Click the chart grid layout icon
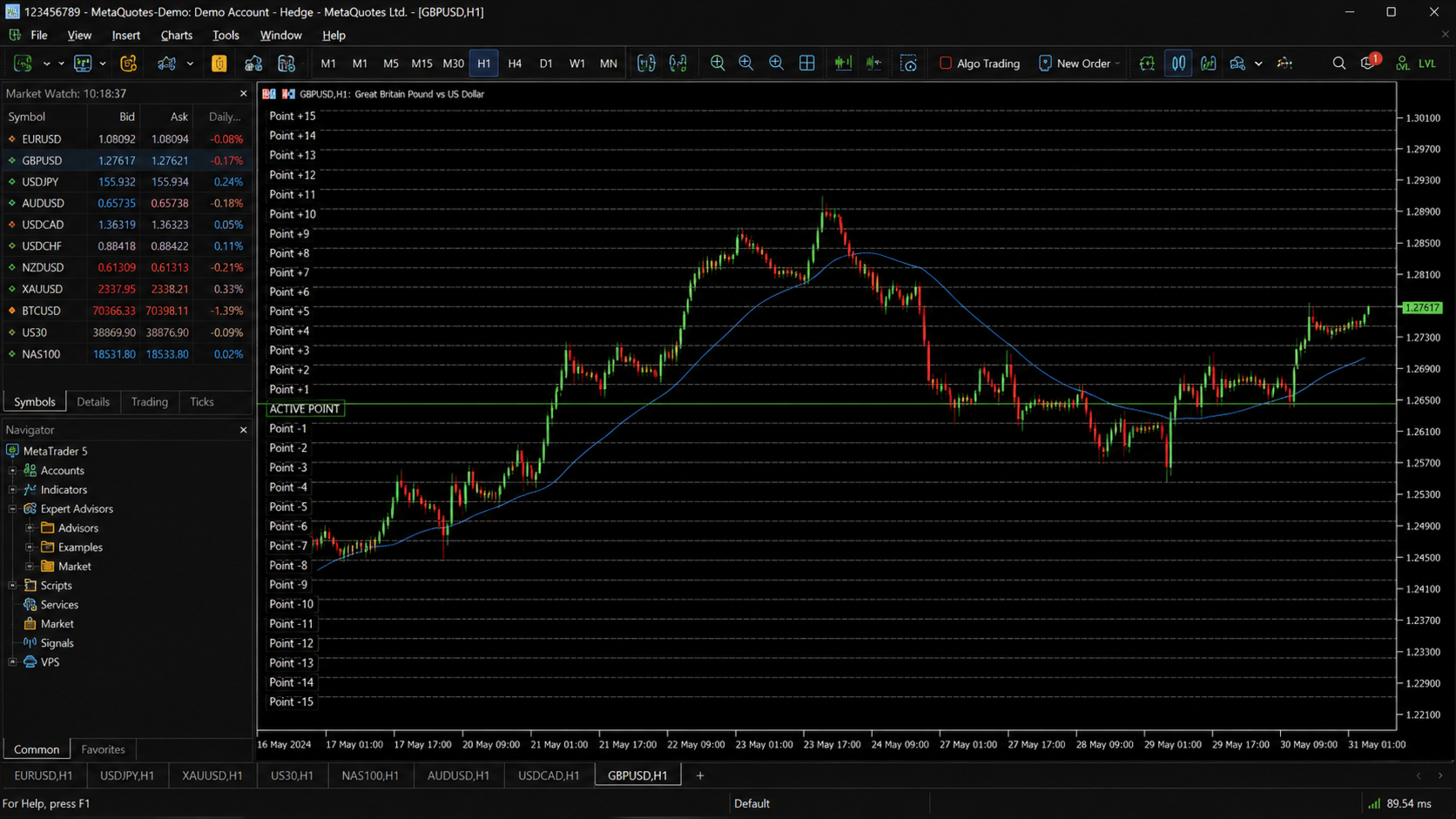Screen dimensions: 1456x819 tap(807, 64)
